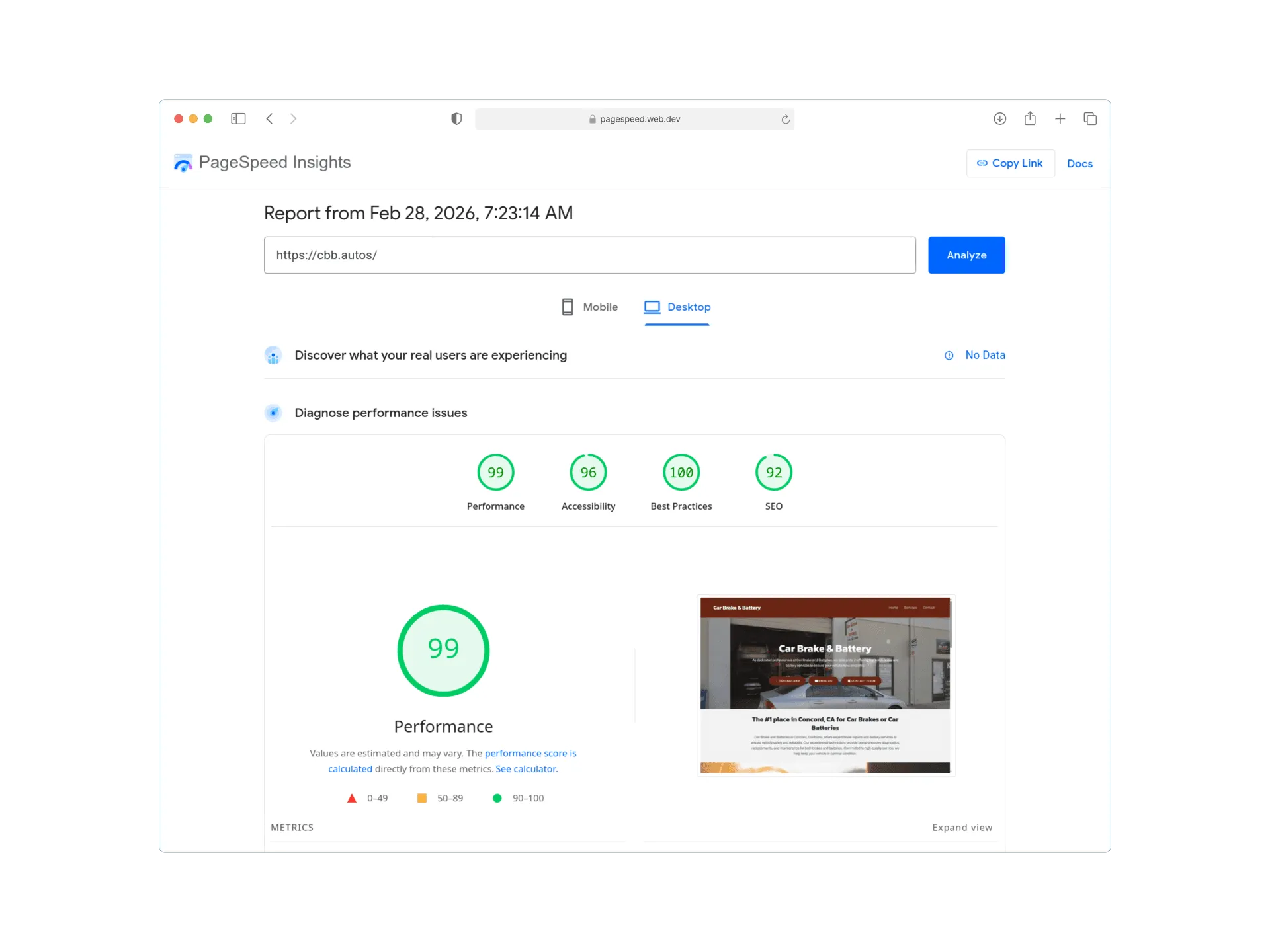Viewport: 1270px width, 952px height.
Task: Open the Docs link
Action: click(1079, 163)
